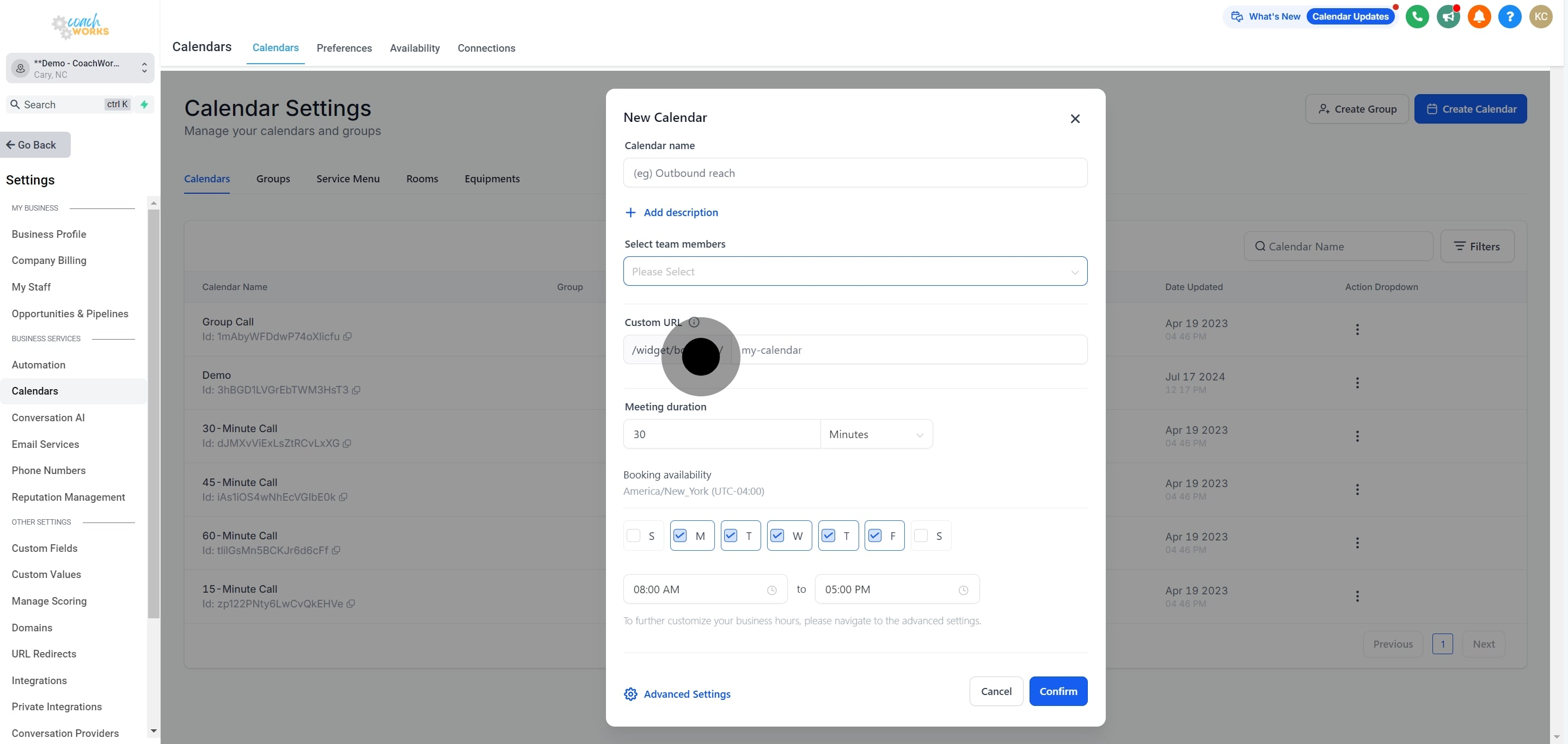The width and height of the screenshot is (1568, 744).
Task: Click the Calendar name input field
Action: (x=855, y=174)
